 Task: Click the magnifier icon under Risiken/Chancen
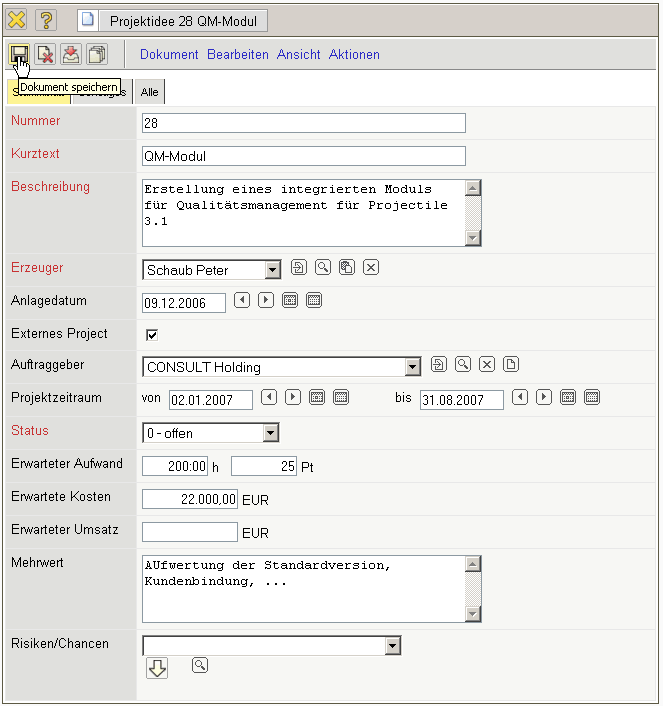[x=200, y=665]
